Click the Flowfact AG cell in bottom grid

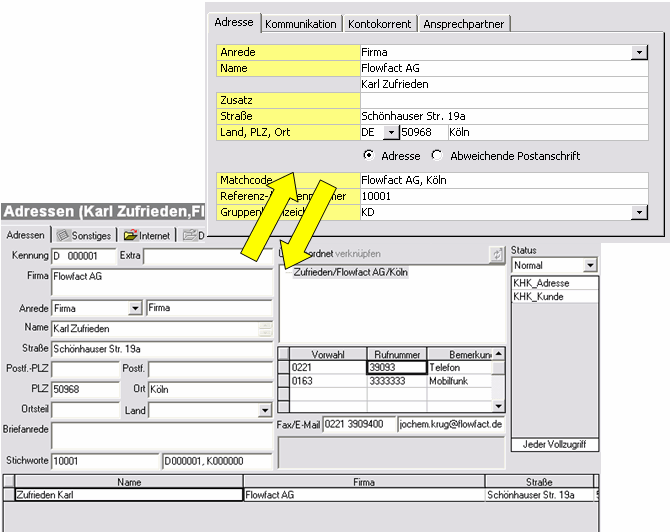(364, 495)
